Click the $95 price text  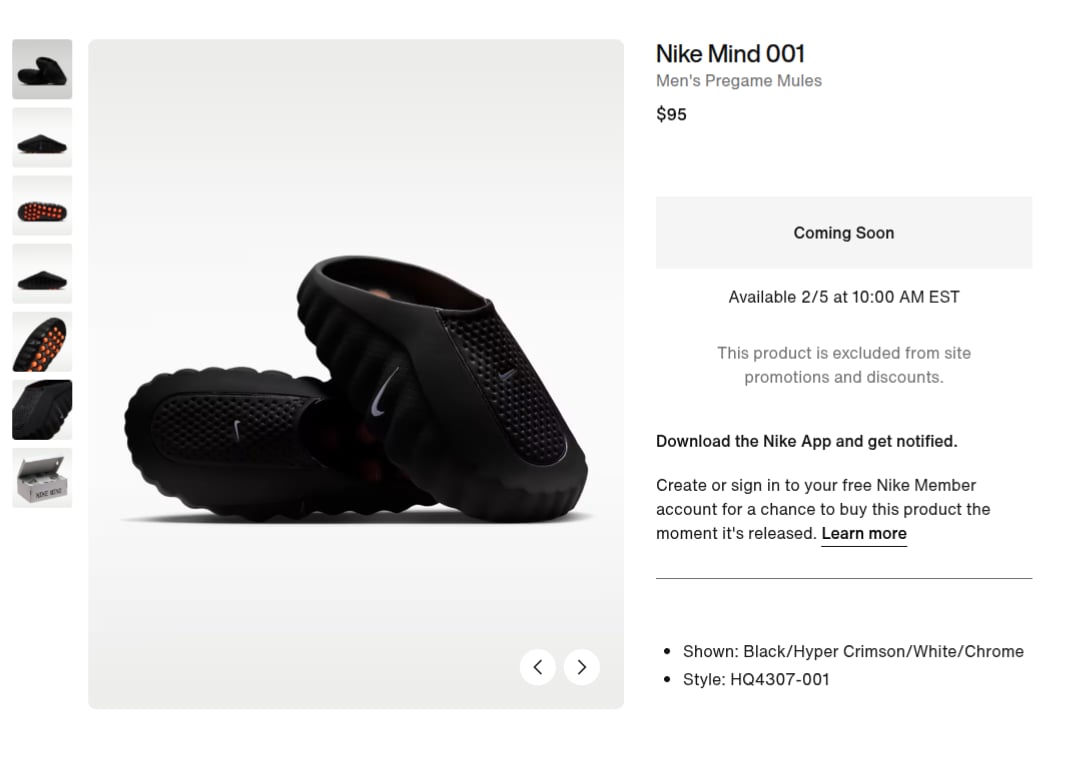(x=671, y=114)
